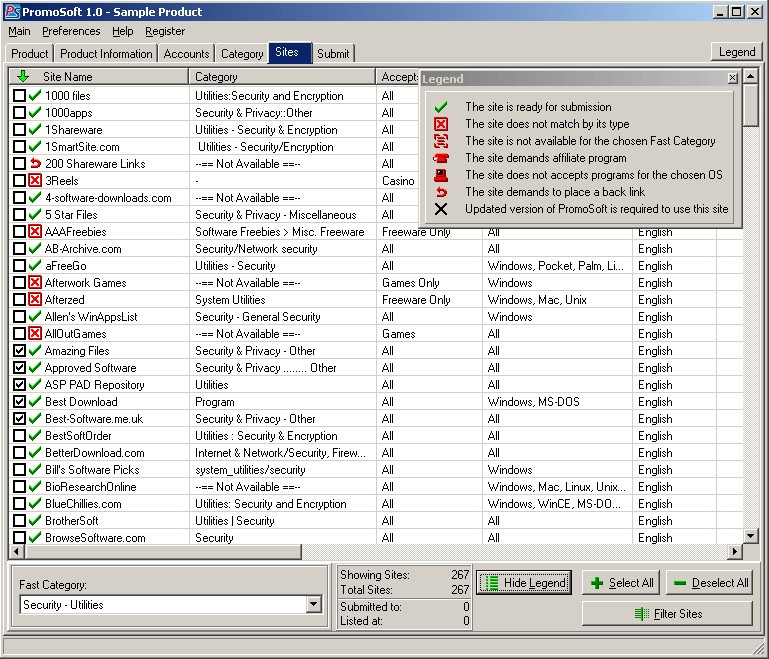Click legend black X updated version icon
This screenshot has width=769, height=659.
pos(441,209)
